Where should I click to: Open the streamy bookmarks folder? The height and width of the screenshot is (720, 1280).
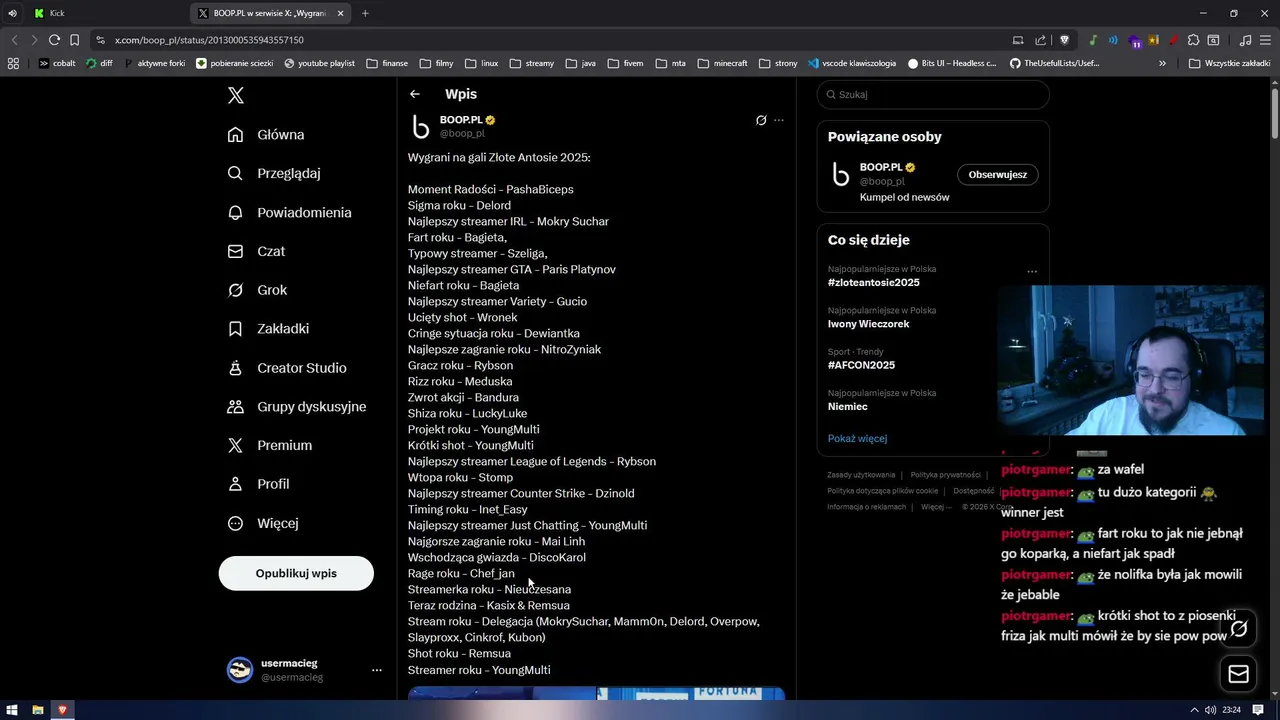pos(532,63)
